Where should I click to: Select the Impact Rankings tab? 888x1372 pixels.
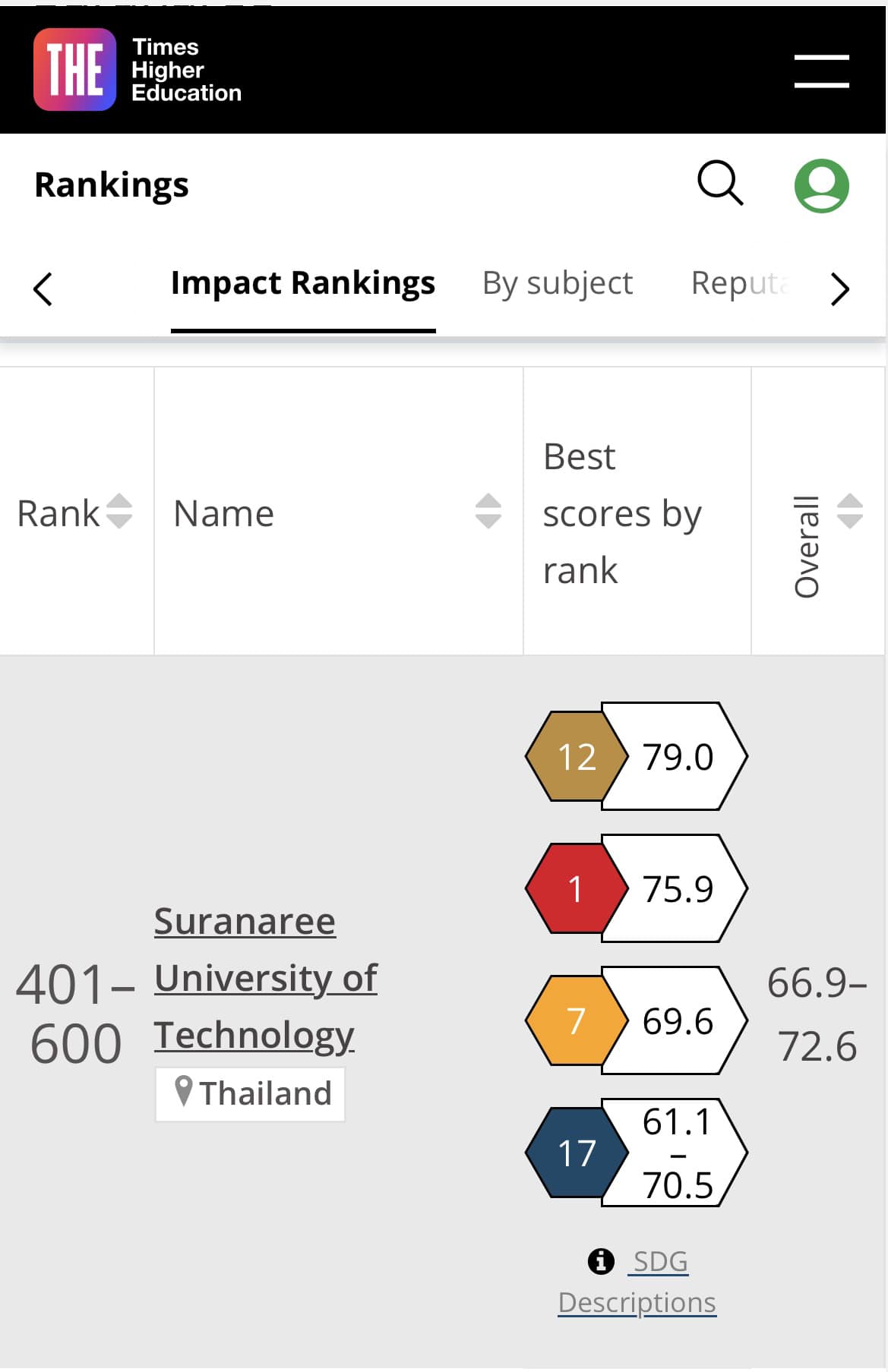[x=303, y=283]
